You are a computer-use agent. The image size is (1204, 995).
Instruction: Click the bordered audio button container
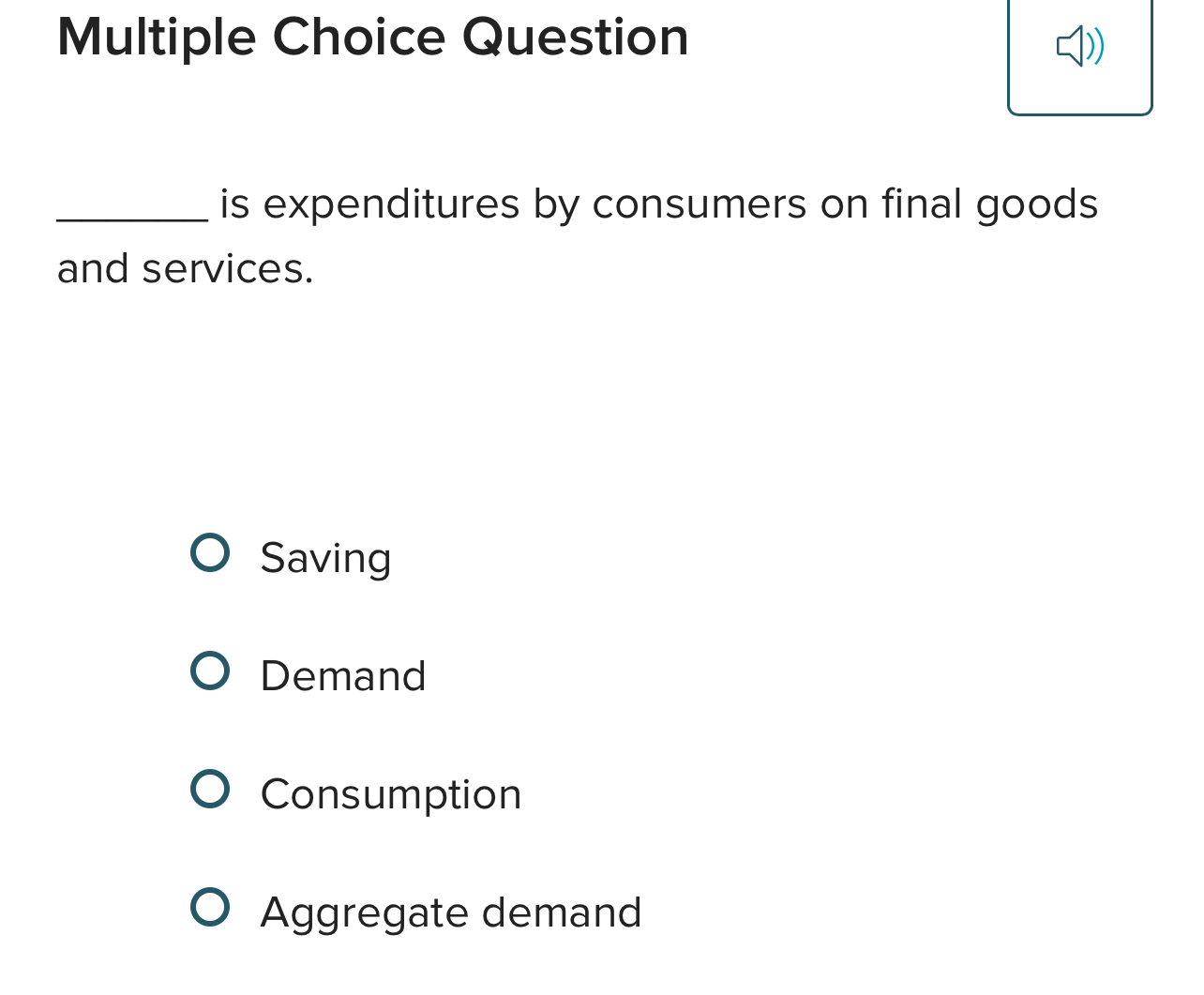point(1080,56)
